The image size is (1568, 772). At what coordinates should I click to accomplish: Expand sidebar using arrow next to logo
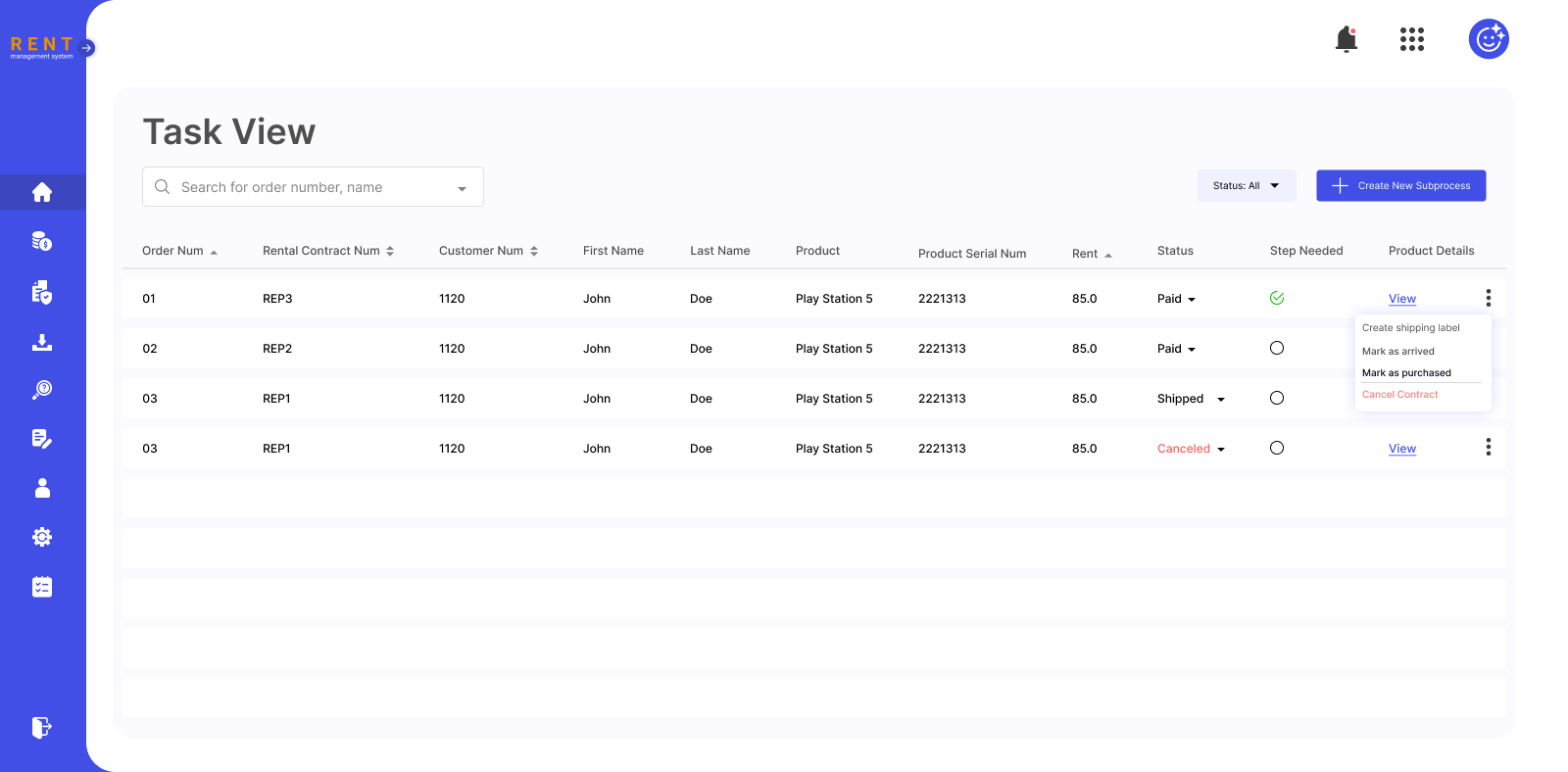click(x=87, y=47)
